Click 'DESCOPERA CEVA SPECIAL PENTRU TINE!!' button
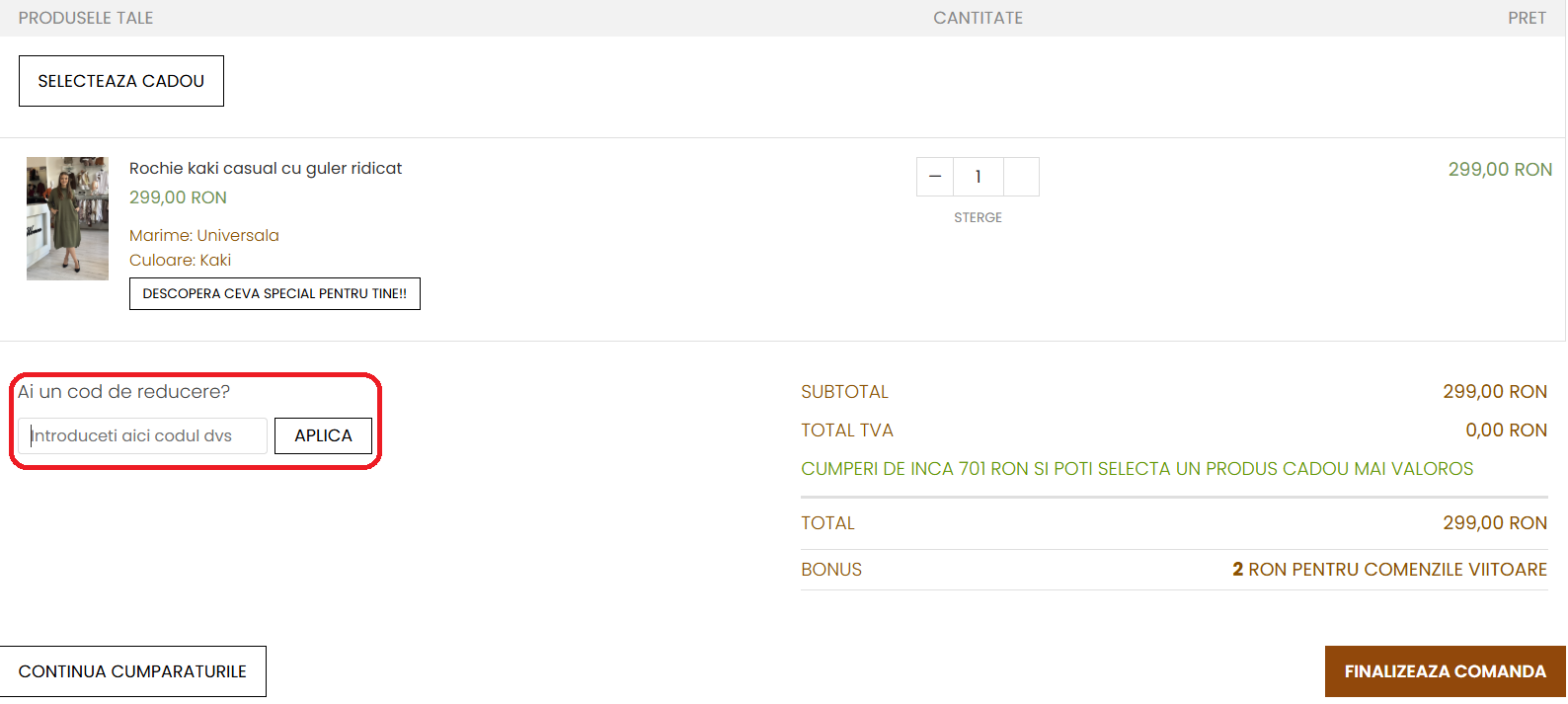The width and height of the screenshot is (1568, 704). 274,293
